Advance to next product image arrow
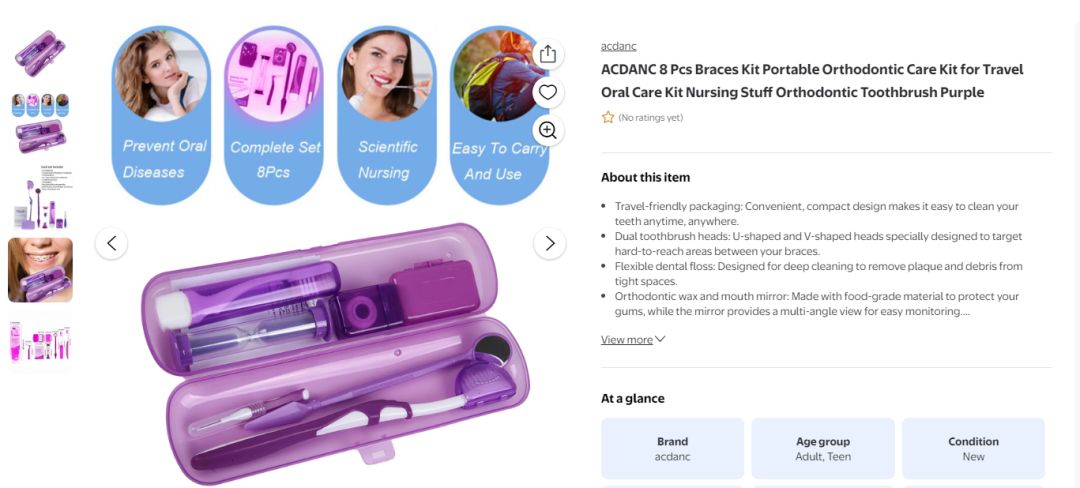 pos(550,243)
